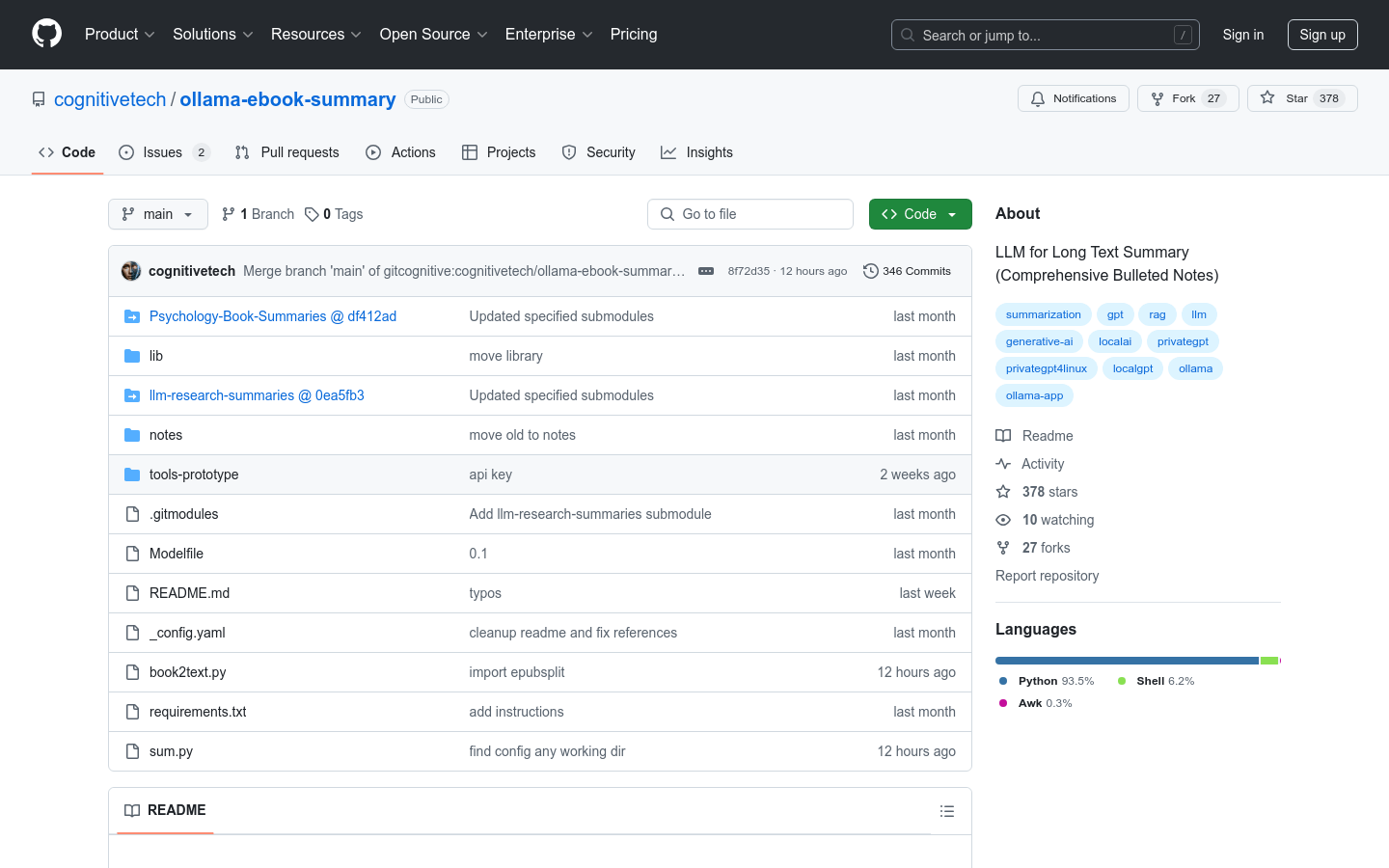Select the README tab heading
The height and width of the screenshot is (868, 1389).
pyautogui.click(x=165, y=810)
